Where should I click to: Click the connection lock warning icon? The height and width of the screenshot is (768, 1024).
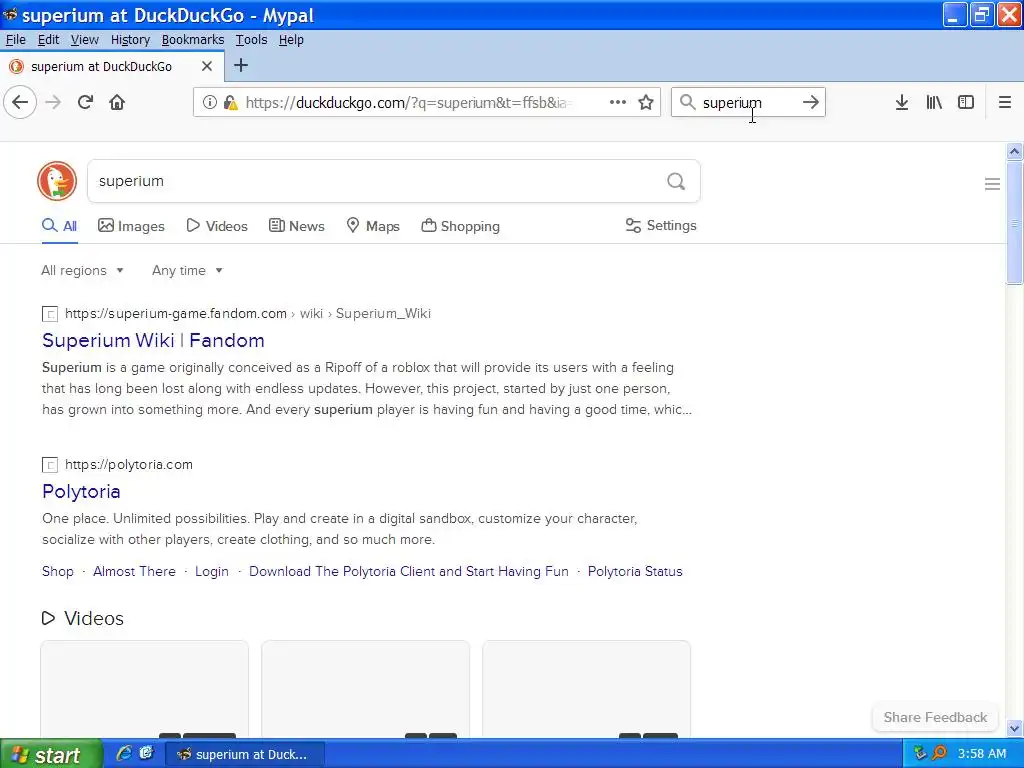230,103
